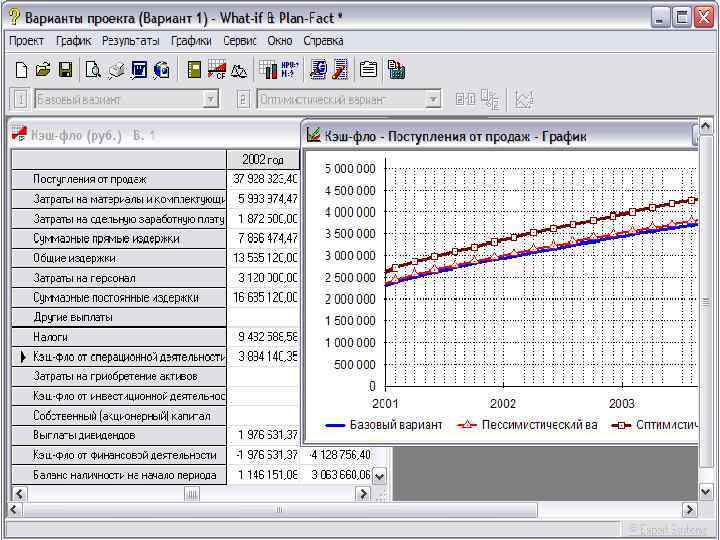720x540 pixels.
Task: Open the График menu
Action: tap(73, 41)
